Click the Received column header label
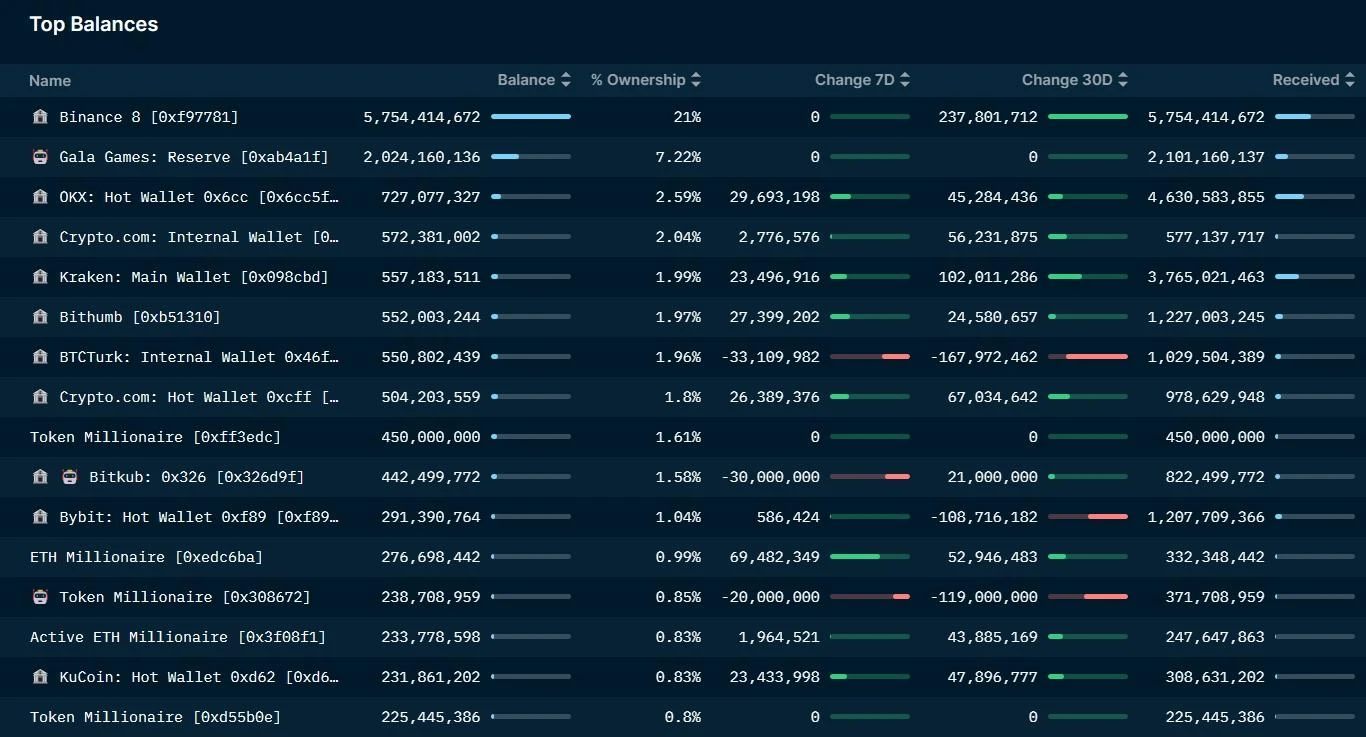Image resolution: width=1366 pixels, height=737 pixels. click(x=1306, y=80)
